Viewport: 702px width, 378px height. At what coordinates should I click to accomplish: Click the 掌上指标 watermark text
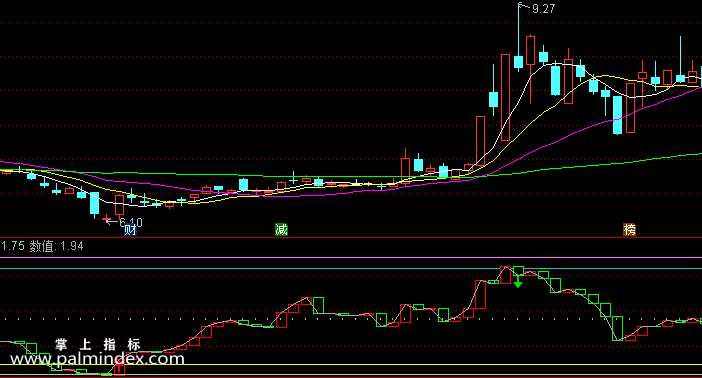coord(98,344)
